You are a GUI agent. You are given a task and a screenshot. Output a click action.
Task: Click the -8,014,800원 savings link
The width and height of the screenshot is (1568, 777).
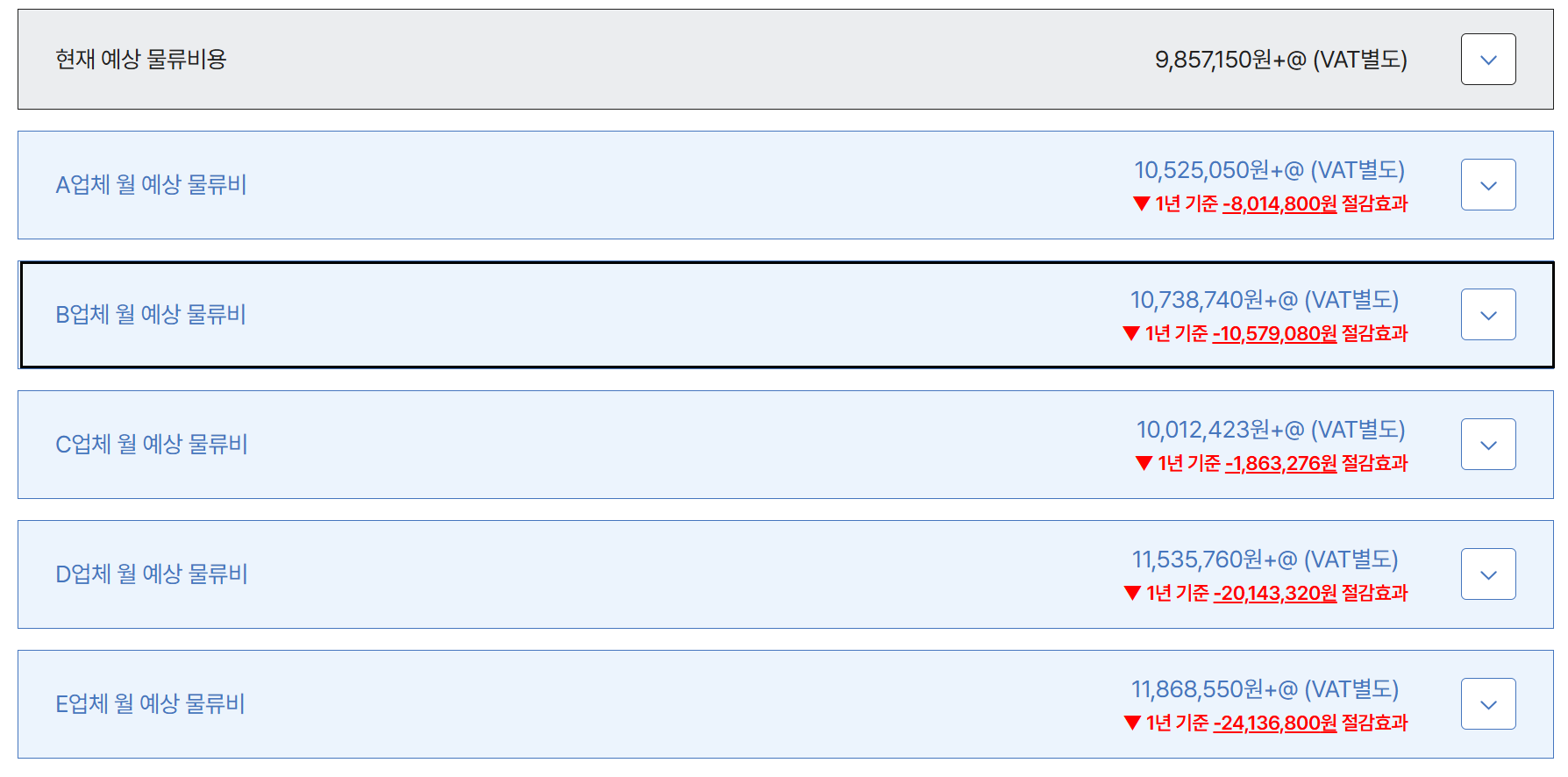click(1279, 204)
